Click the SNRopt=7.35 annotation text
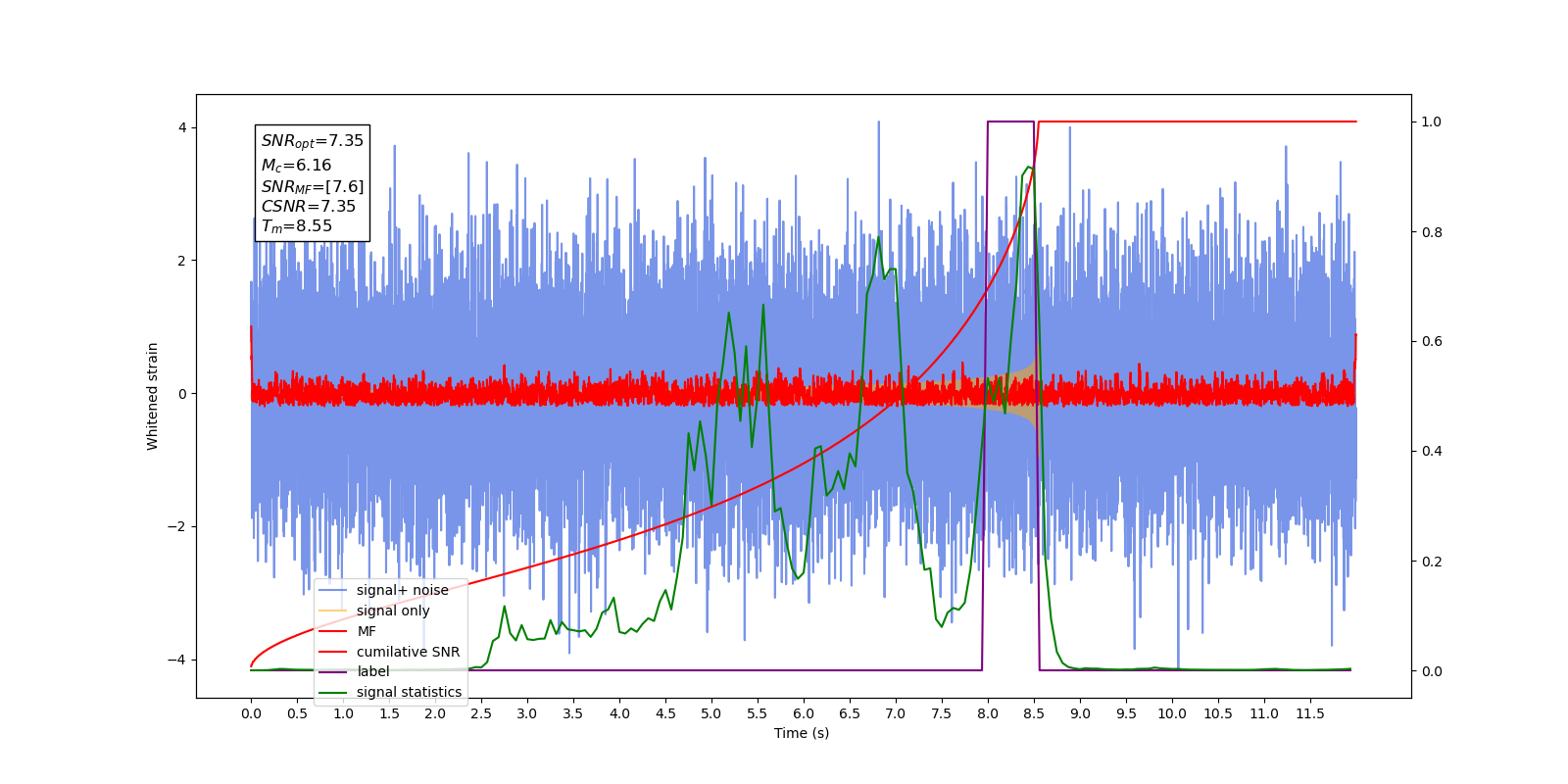Viewport: 1568px width, 784px height. click(313, 141)
